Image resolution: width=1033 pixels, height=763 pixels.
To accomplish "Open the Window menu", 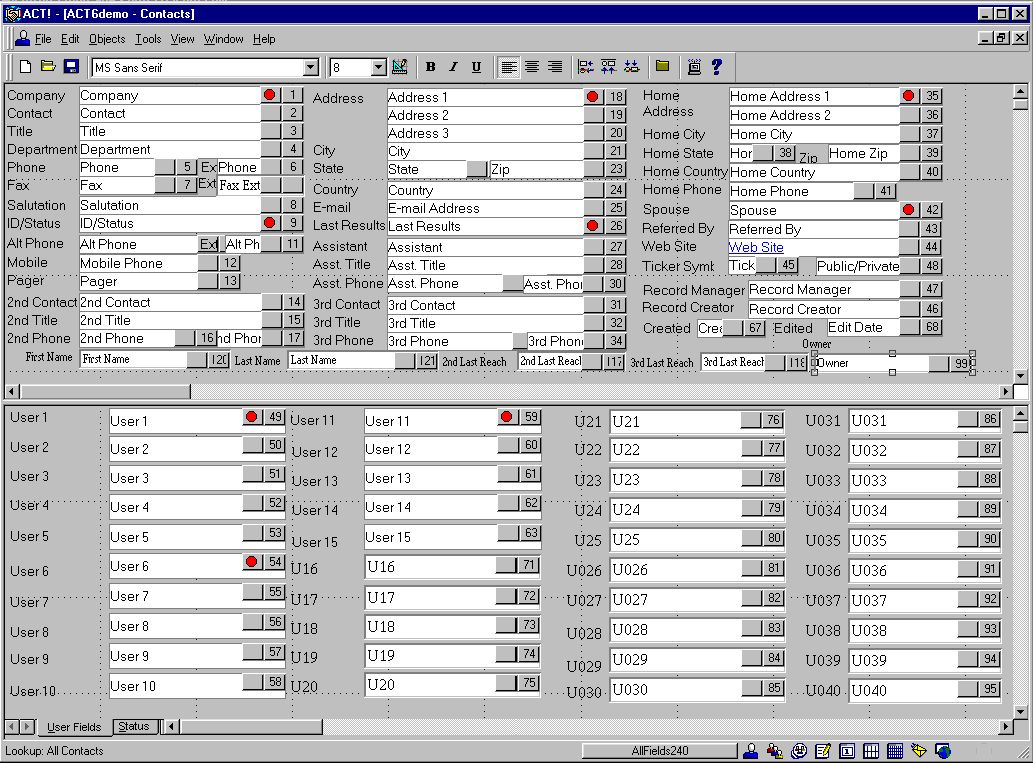I will pos(223,39).
